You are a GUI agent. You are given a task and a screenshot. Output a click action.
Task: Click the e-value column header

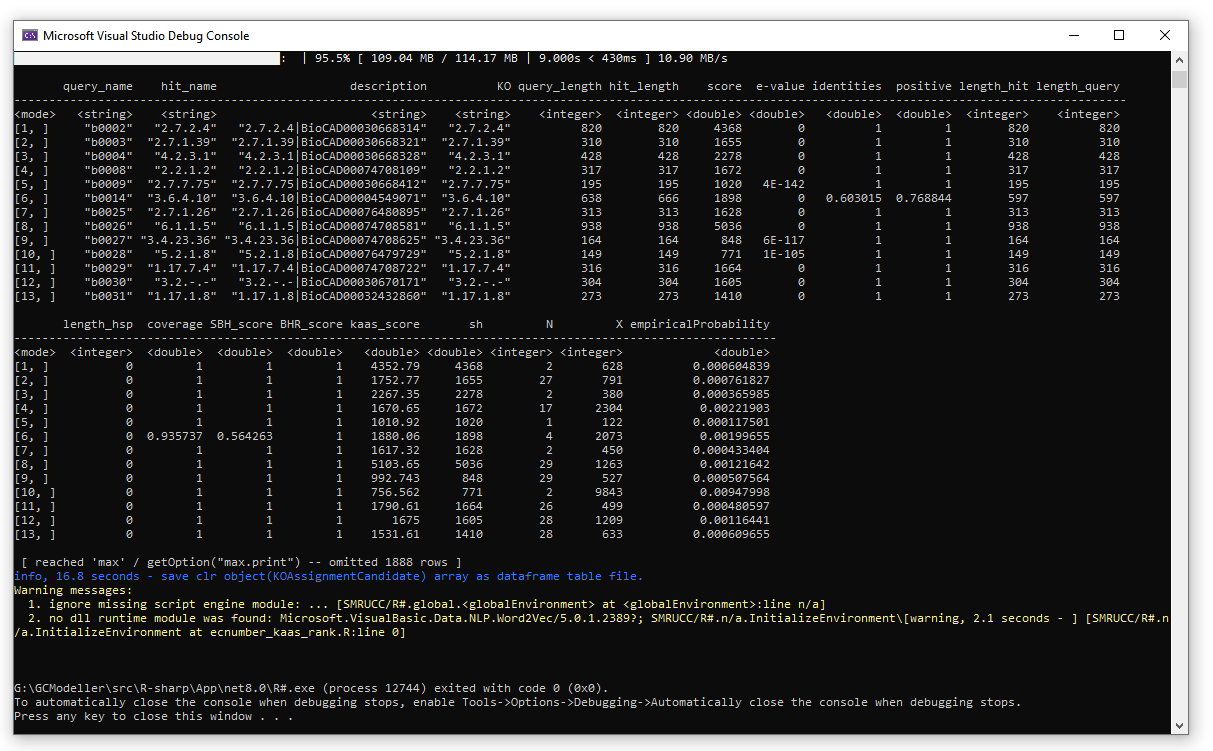pos(780,87)
